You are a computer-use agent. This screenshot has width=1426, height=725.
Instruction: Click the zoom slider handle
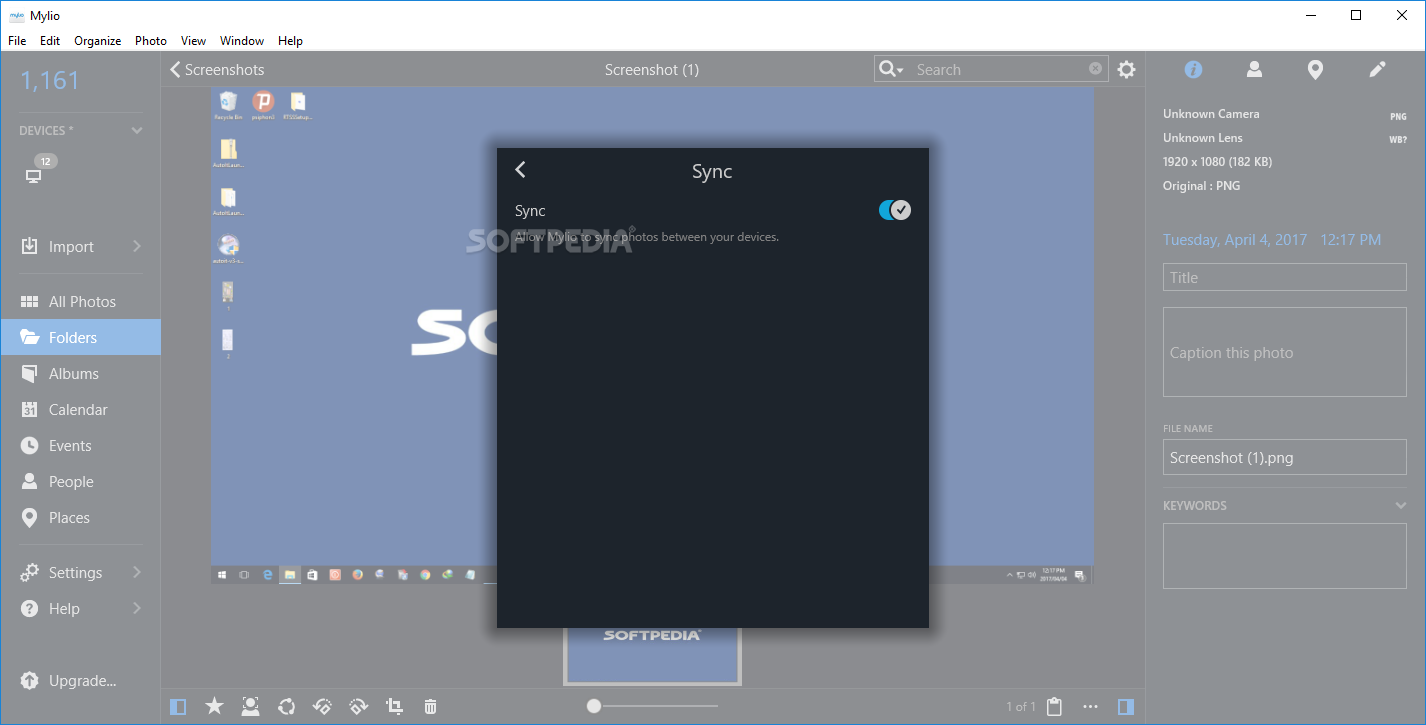tap(594, 706)
